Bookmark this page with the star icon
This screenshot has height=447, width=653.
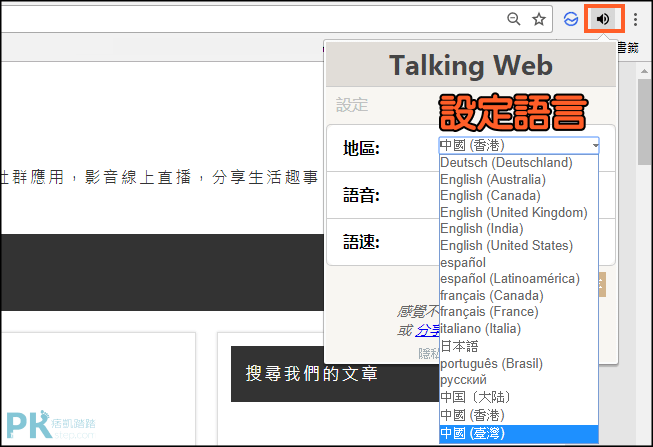pos(539,19)
